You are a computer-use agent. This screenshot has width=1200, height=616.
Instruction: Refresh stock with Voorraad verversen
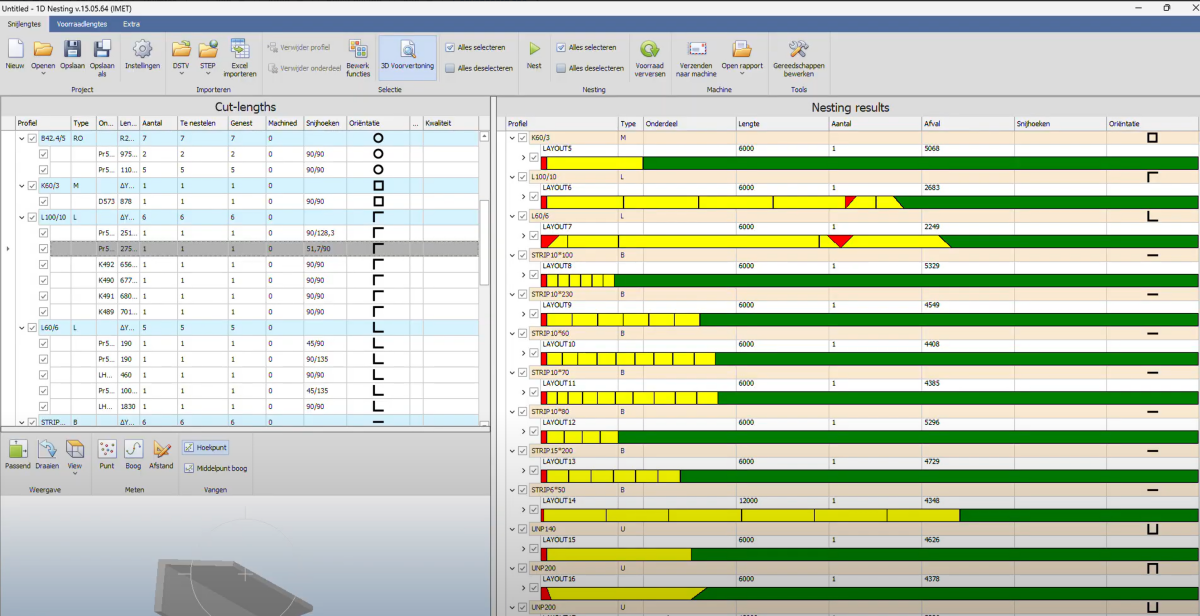pos(649,58)
